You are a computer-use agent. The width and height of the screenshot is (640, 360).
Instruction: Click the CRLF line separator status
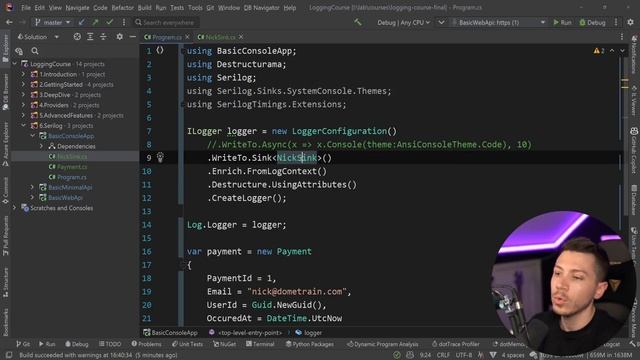click(443, 355)
